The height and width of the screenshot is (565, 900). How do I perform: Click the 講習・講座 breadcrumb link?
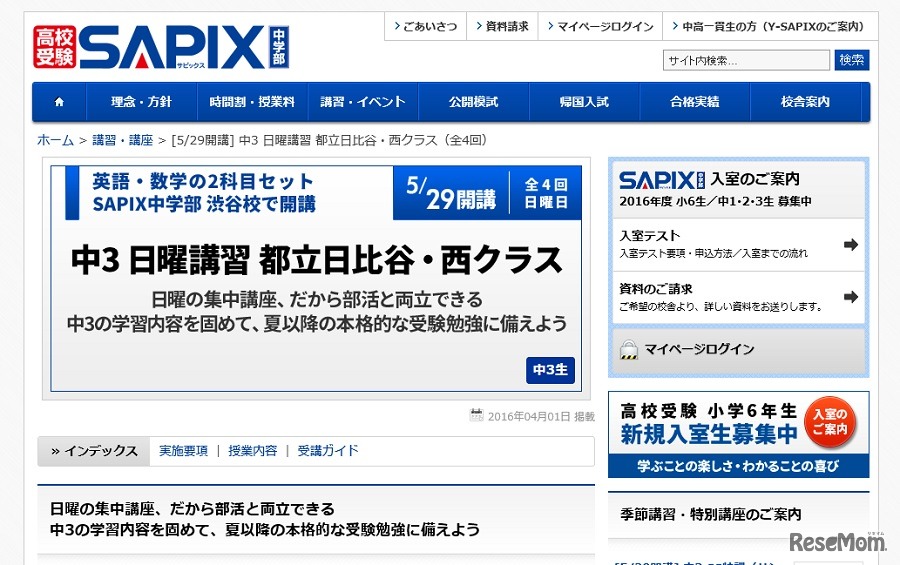pyautogui.click(x=123, y=140)
